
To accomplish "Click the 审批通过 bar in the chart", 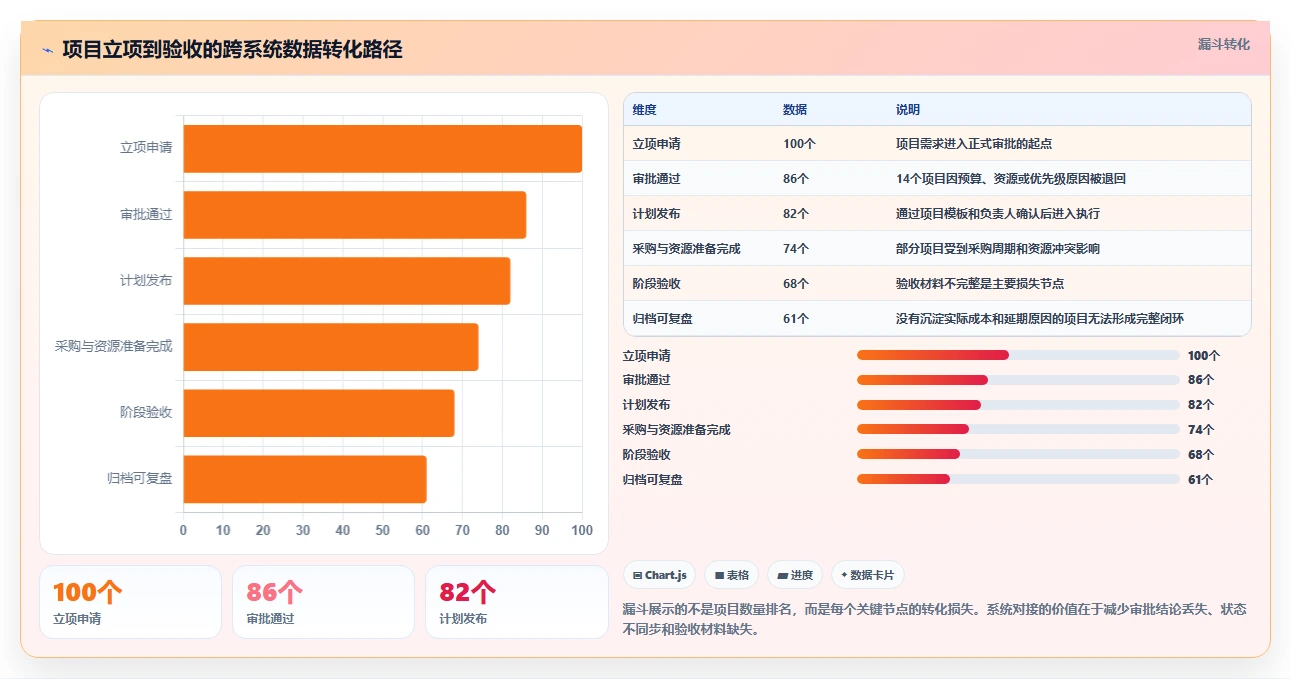I will 355,214.
